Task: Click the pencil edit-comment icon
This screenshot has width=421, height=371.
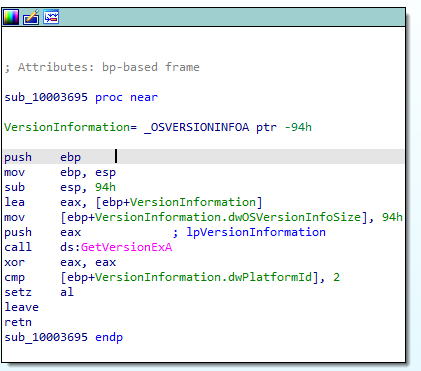Action: [31, 17]
